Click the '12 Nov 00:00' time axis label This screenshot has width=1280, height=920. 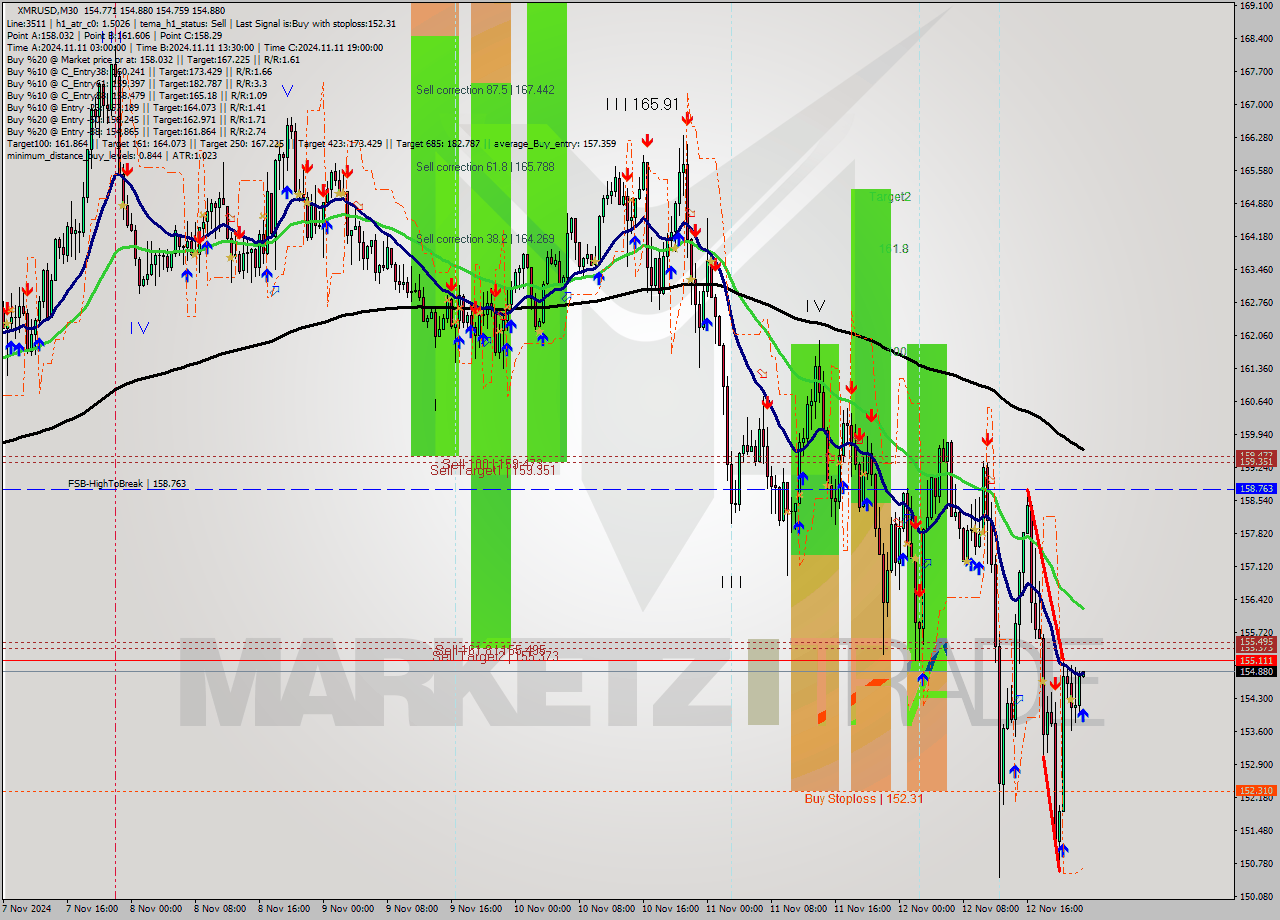pos(925,909)
